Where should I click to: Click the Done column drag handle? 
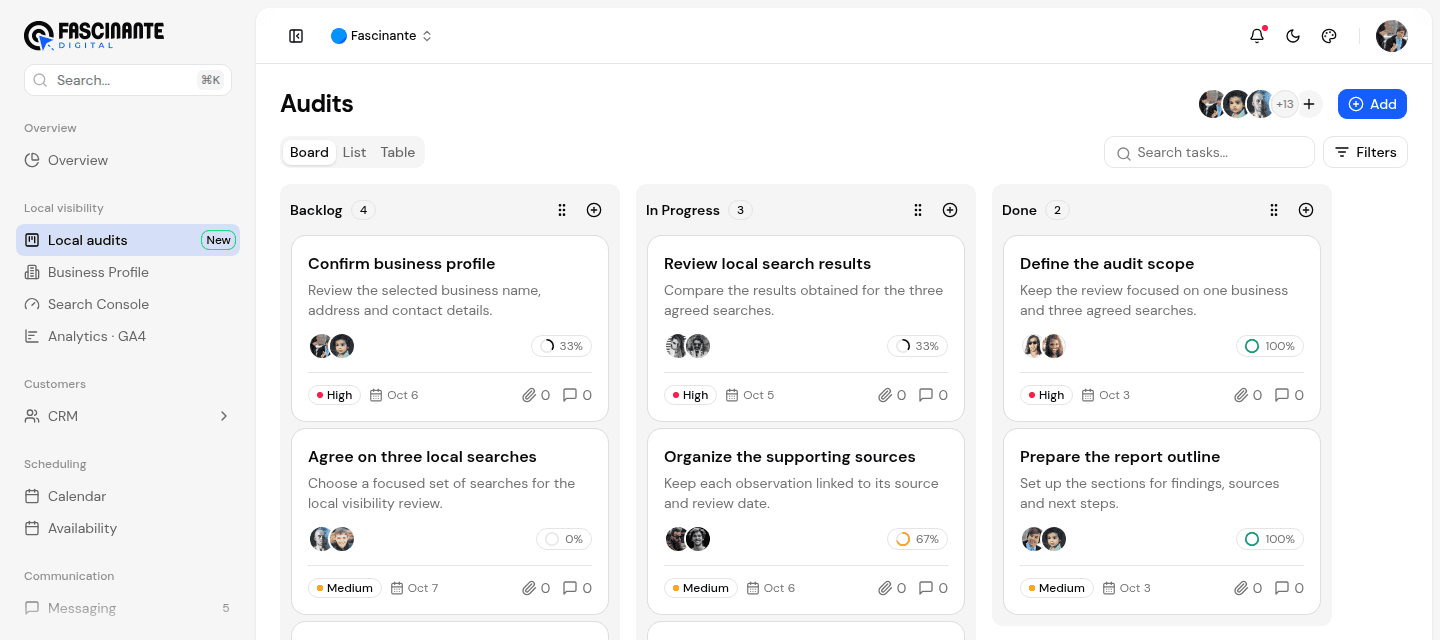pyautogui.click(x=1274, y=210)
